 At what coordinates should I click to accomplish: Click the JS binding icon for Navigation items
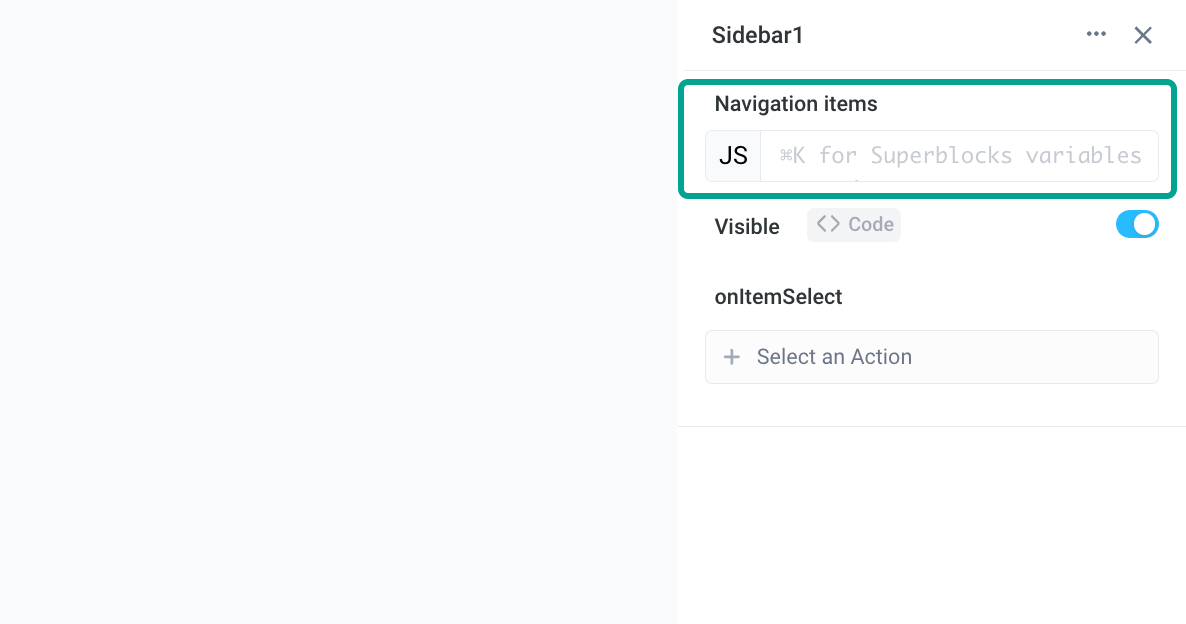[x=733, y=155]
